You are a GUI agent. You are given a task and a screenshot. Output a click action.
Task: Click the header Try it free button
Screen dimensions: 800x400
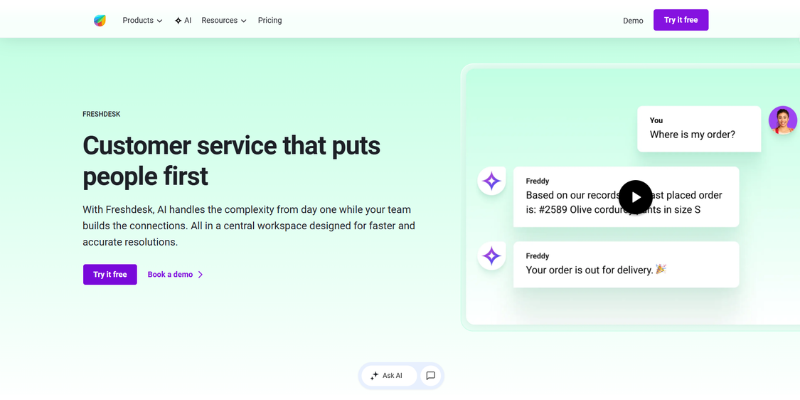681,20
